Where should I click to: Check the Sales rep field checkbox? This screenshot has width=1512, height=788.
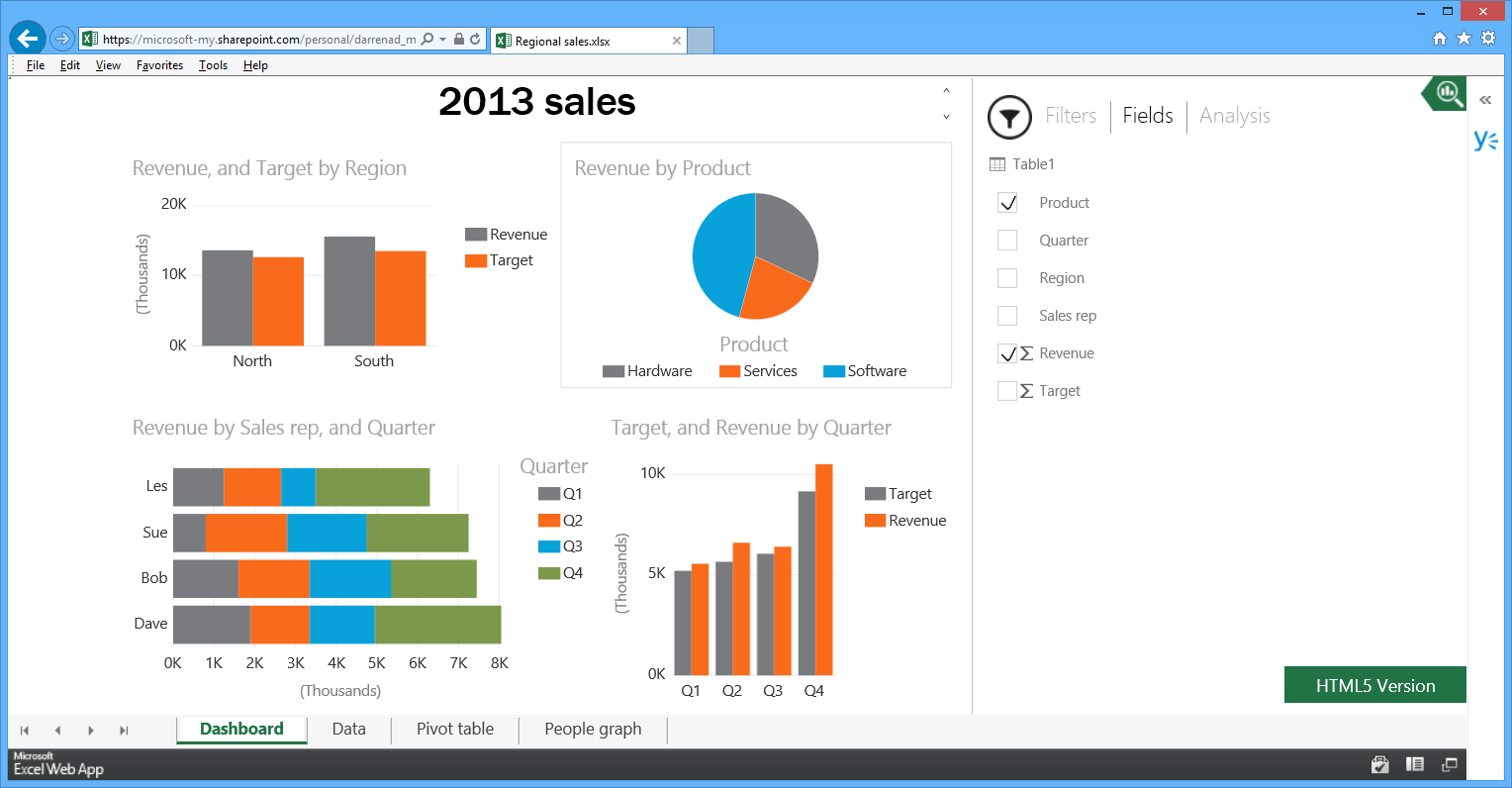click(1007, 316)
